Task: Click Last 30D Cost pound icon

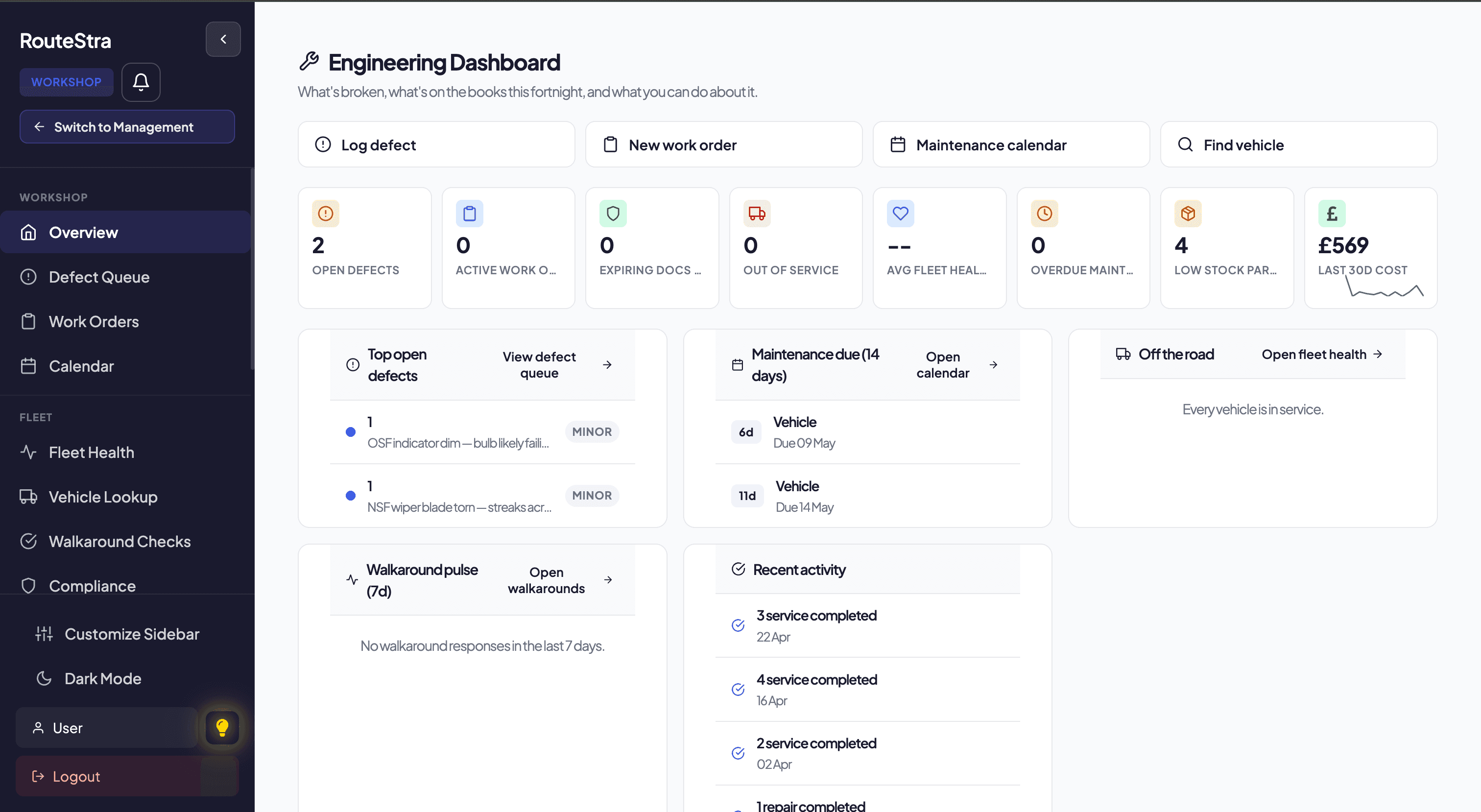Action: click(x=1332, y=214)
